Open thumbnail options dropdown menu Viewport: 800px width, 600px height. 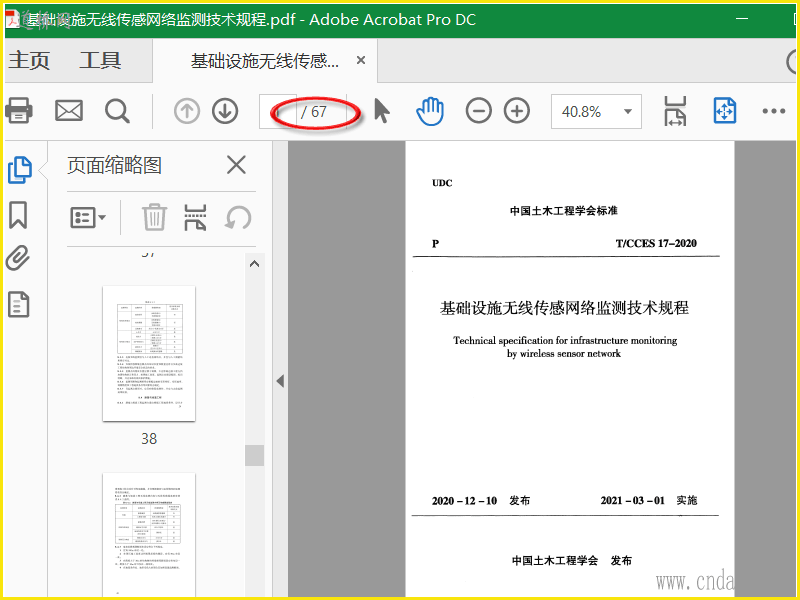coord(88,218)
